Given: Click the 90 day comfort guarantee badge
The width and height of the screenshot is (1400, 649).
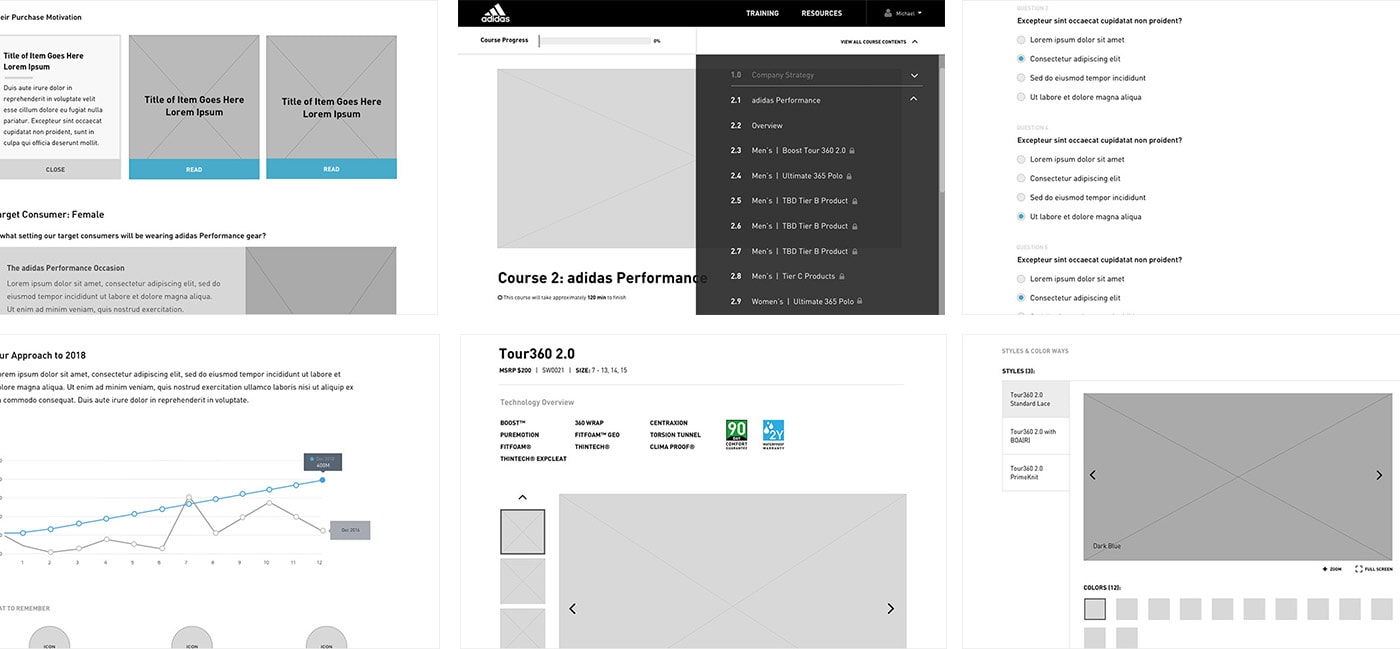Looking at the screenshot, I should click(737, 434).
